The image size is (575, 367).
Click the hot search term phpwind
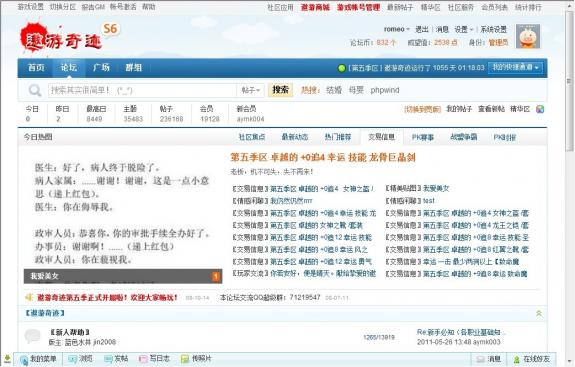pyautogui.click(x=385, y=90)
